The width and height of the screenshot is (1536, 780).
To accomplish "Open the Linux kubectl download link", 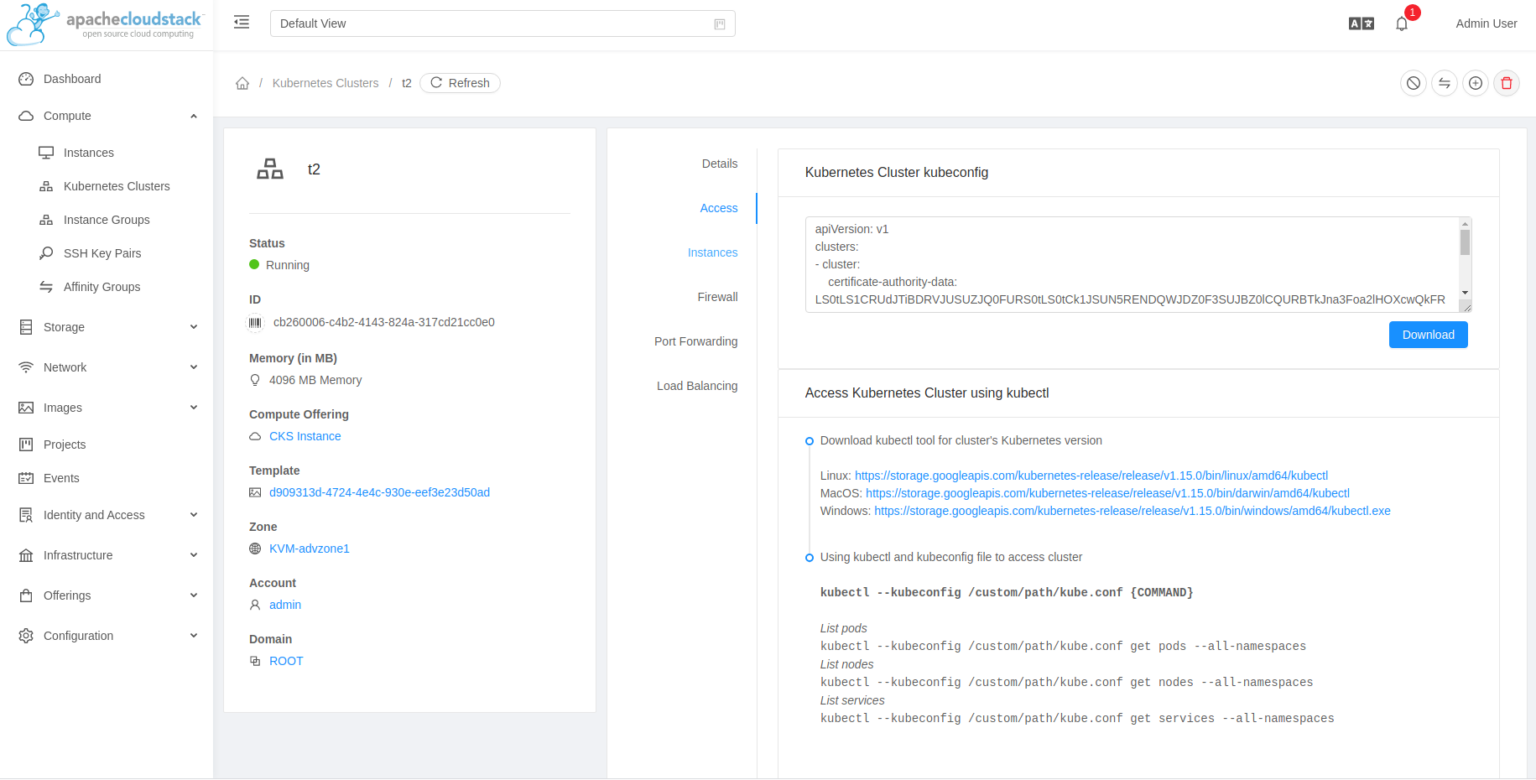I will tap(1091, 476).
